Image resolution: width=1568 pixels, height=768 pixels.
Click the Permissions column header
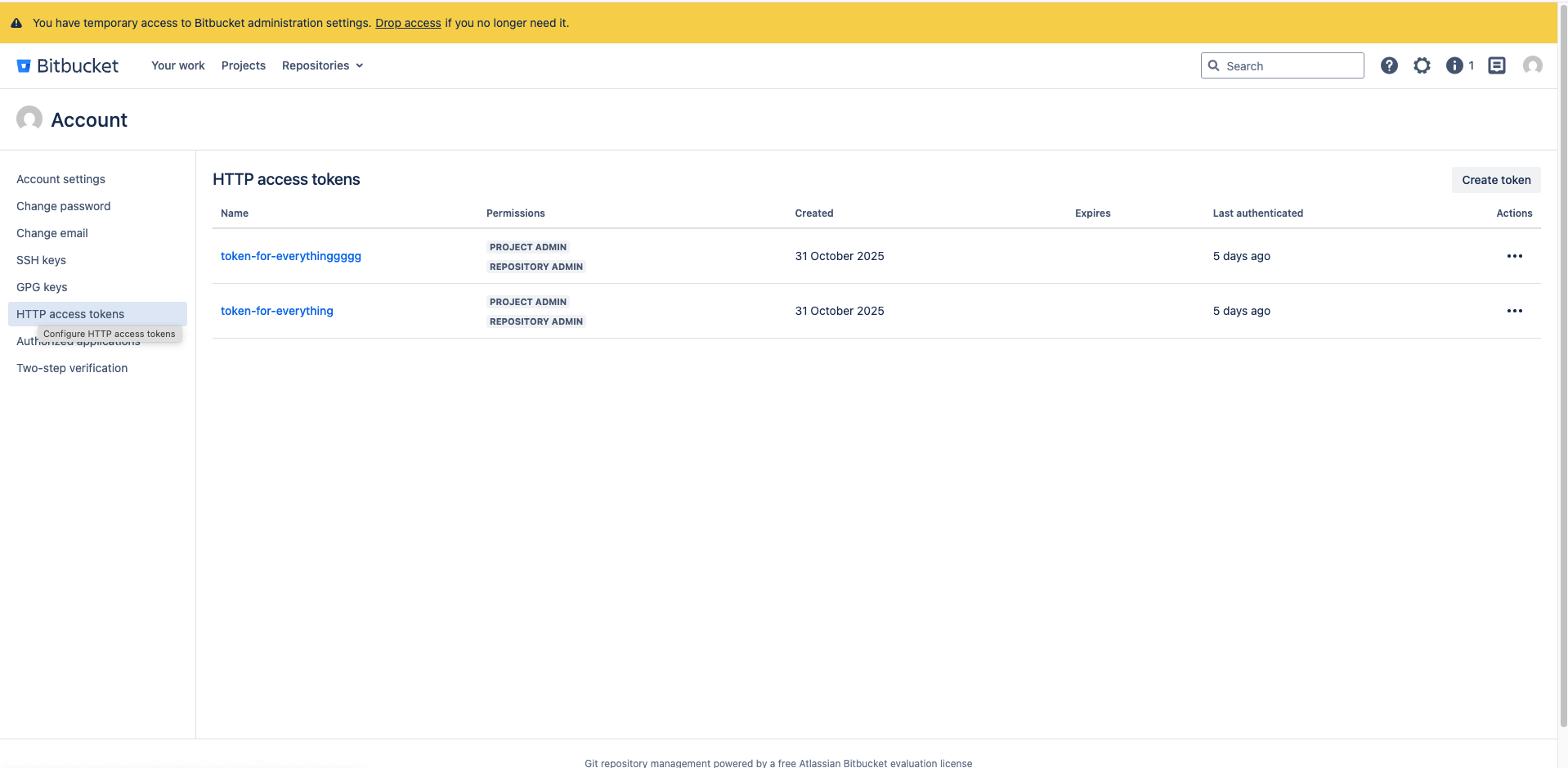coord(516,213)
